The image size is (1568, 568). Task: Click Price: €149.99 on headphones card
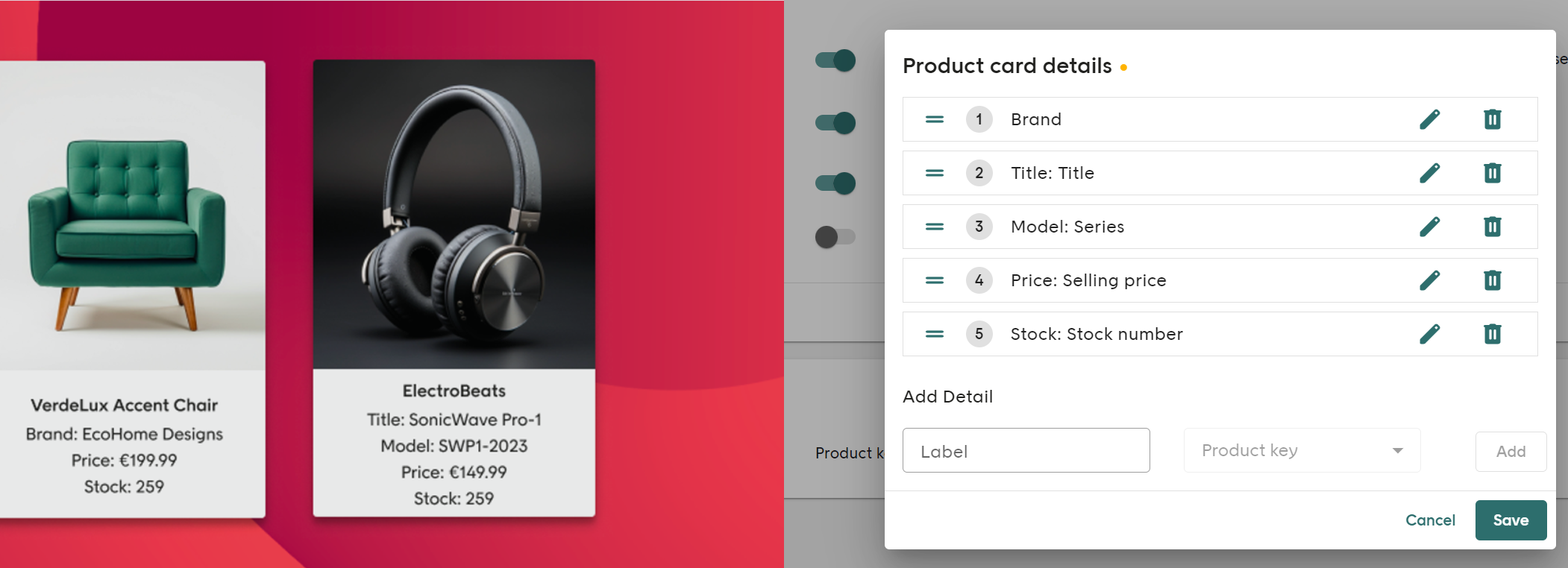[x=454, y=472]
